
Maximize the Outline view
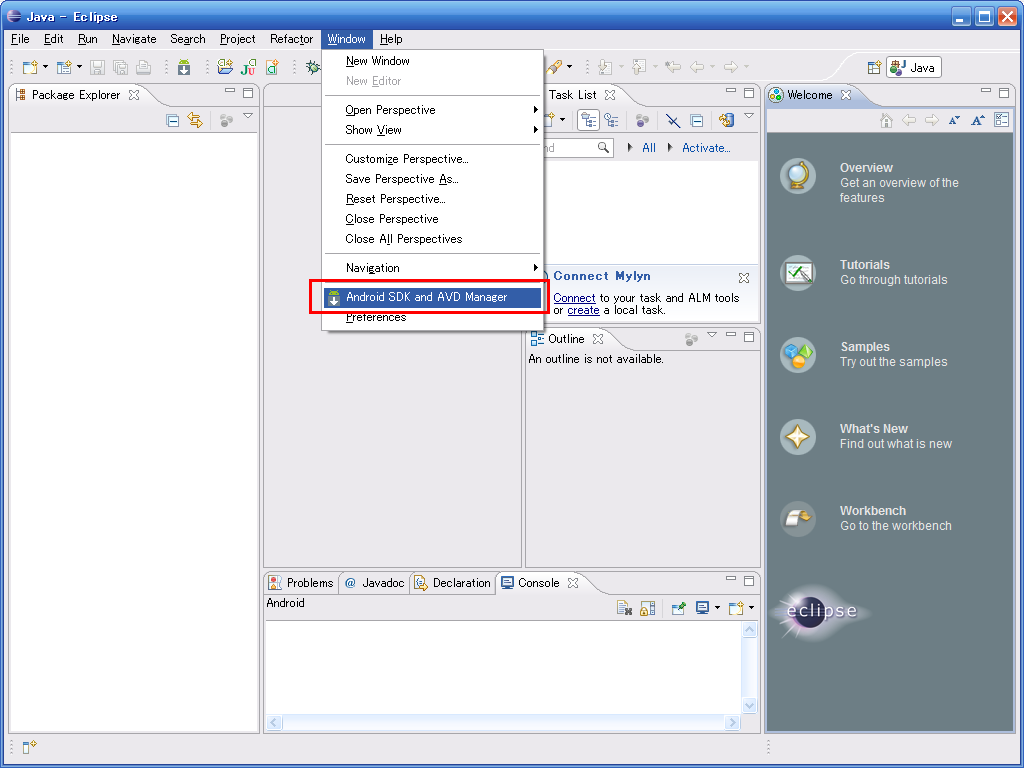click(749, 337)
